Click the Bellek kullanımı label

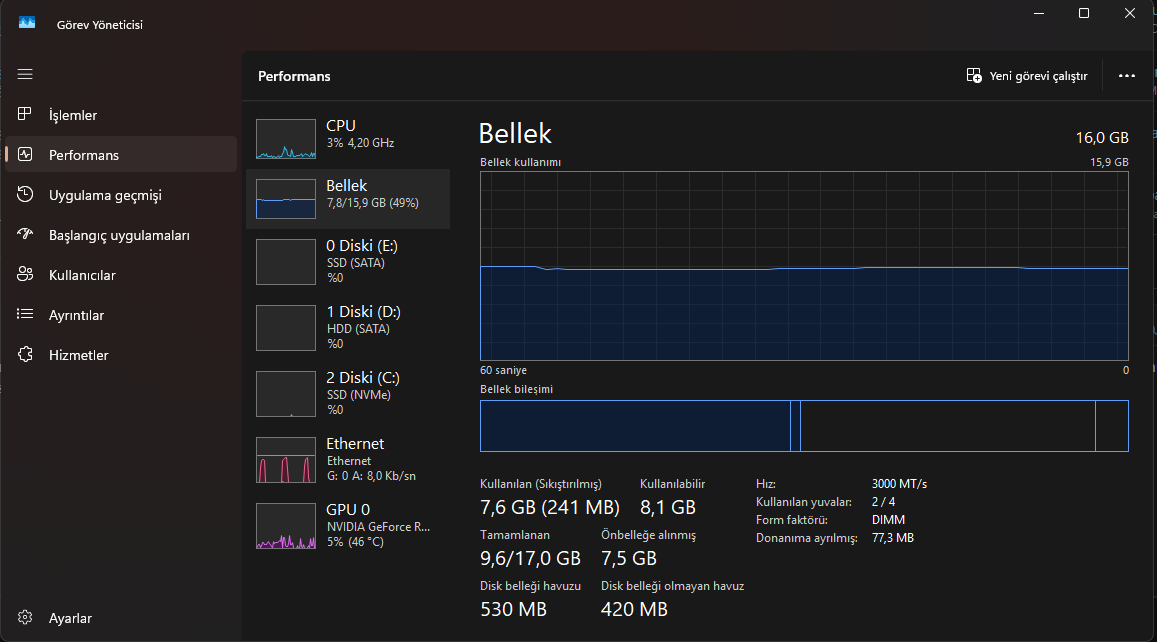[x=520, y=162]
